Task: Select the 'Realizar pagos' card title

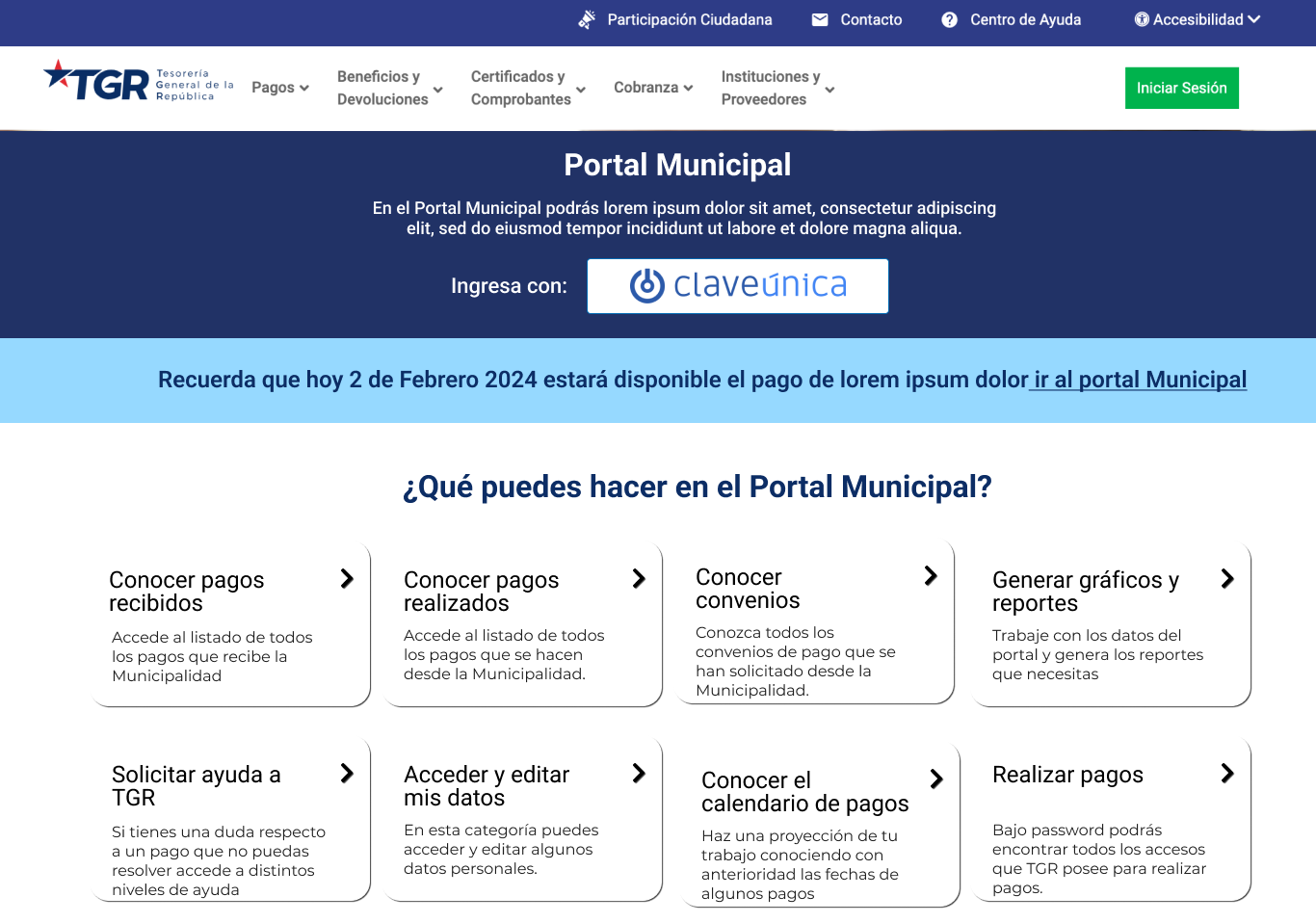Action: [1067, 775]
